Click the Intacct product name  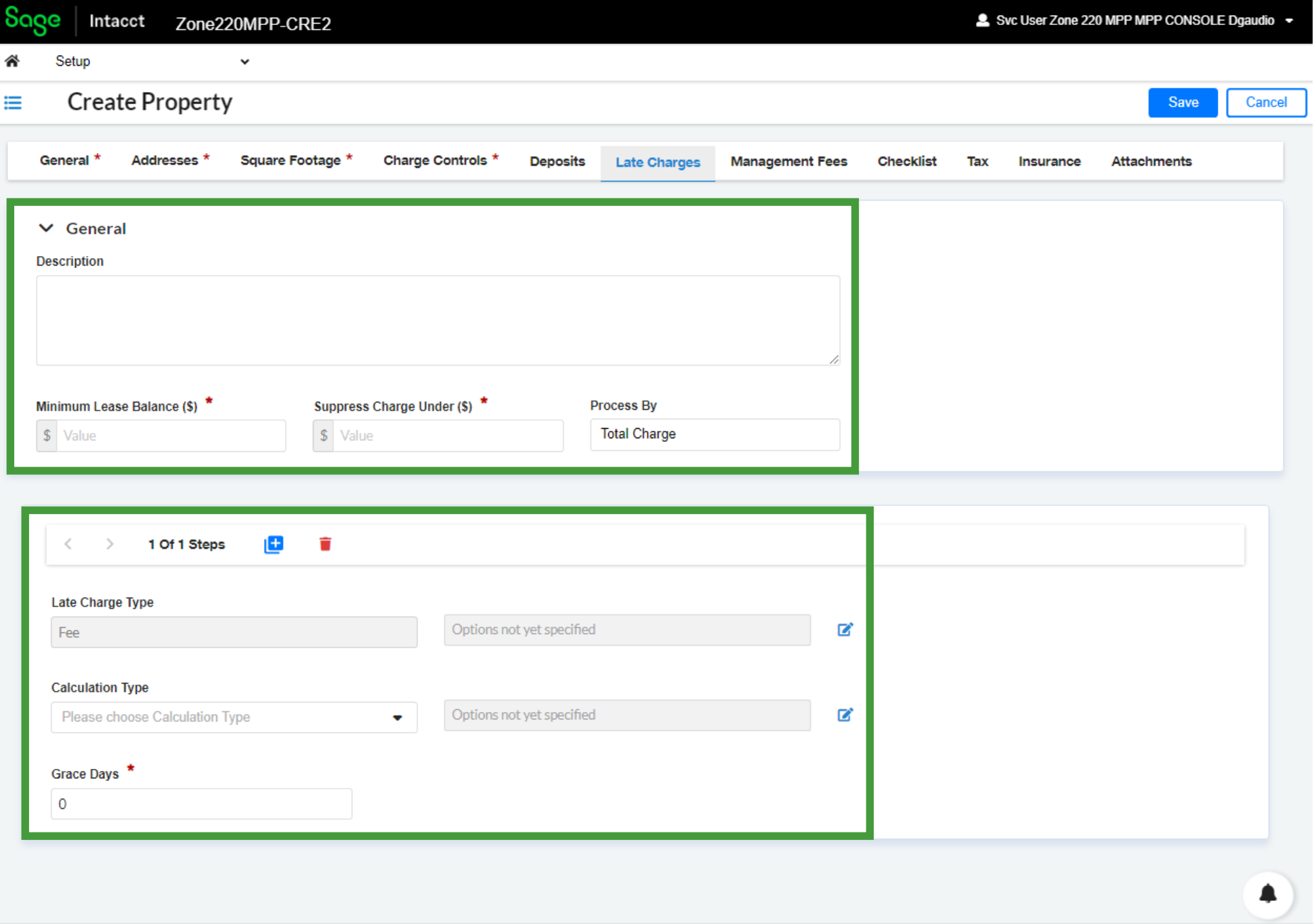(x=117, y=21)
